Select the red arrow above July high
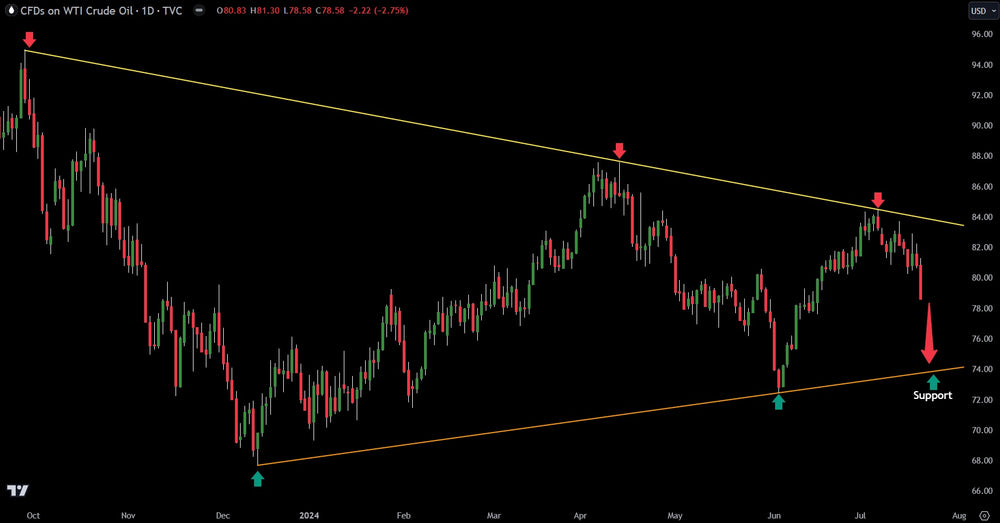 878,200
